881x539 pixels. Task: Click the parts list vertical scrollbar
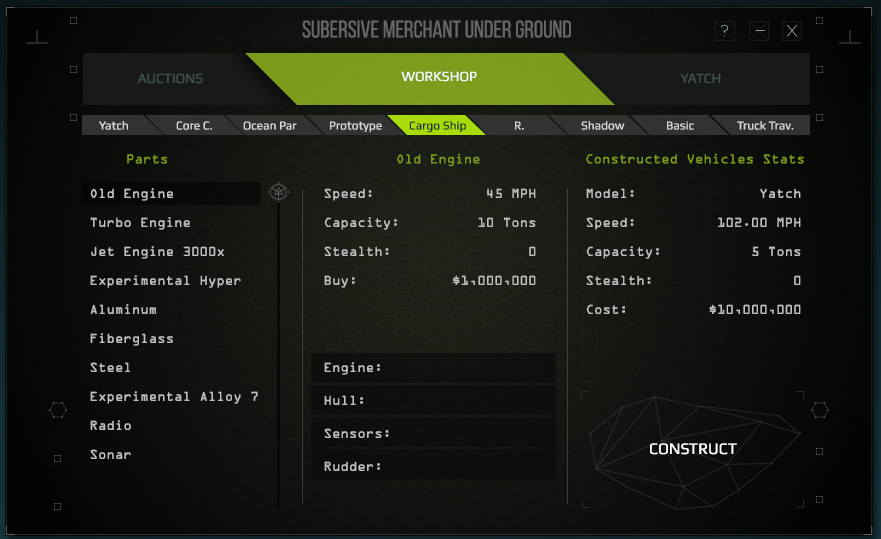278,350
